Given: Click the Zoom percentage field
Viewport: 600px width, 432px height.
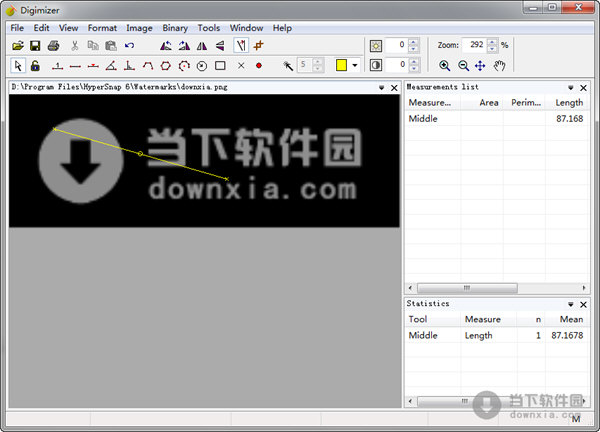Looking at the screenshot, I should [x=474, y=45].
